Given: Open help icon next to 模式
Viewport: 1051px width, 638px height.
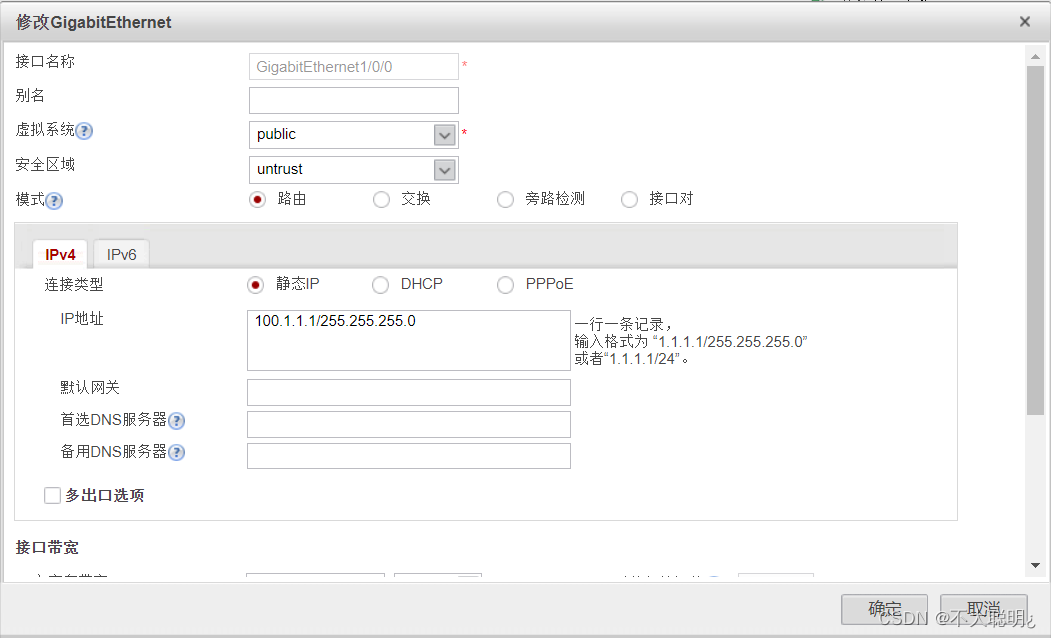Looking at the screenshot, I should coord(54,200).
